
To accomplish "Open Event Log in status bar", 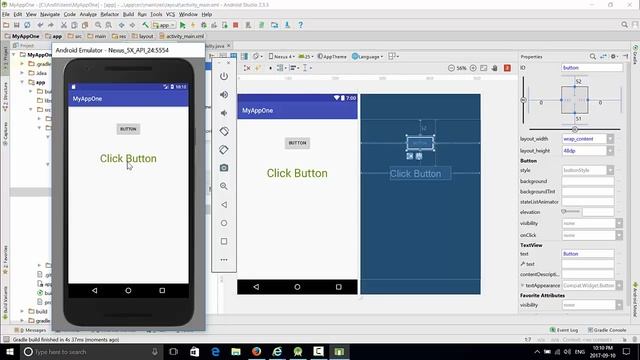I will pyautogui.click(x=564, y=330).
